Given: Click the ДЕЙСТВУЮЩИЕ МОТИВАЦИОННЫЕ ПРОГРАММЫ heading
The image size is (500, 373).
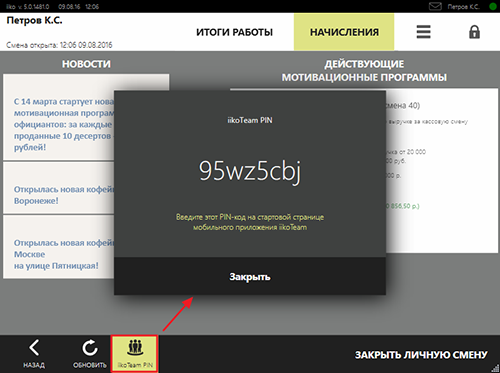Looking at the screenshot, I should (364, 71).
